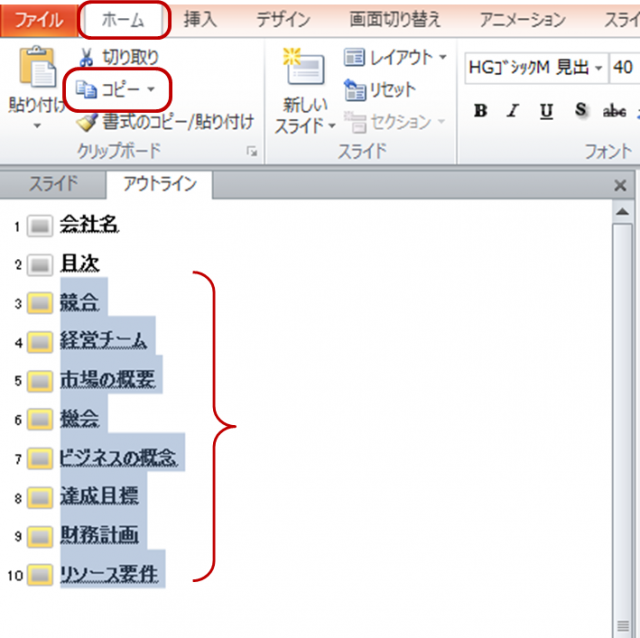Click the slide icon beside 会社名
The width and height of the screenshot is (640, 638).
(40, 226)
